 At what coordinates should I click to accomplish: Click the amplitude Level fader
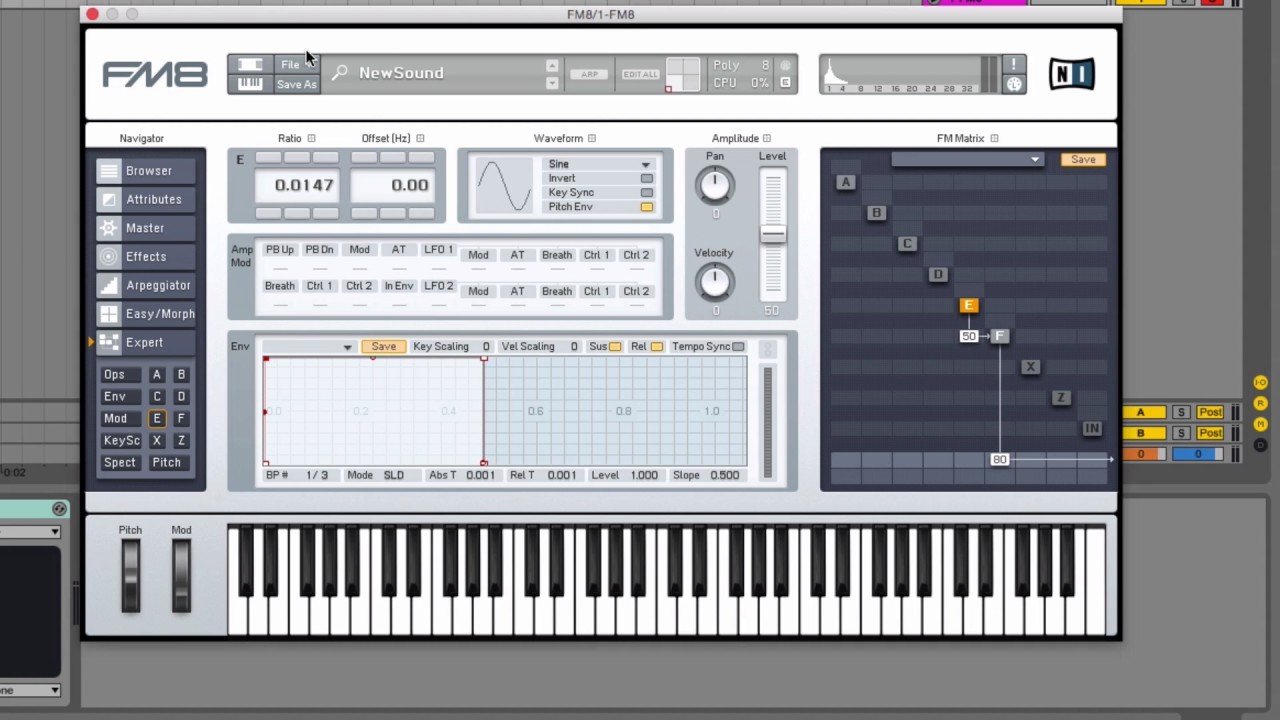(772, 233)
